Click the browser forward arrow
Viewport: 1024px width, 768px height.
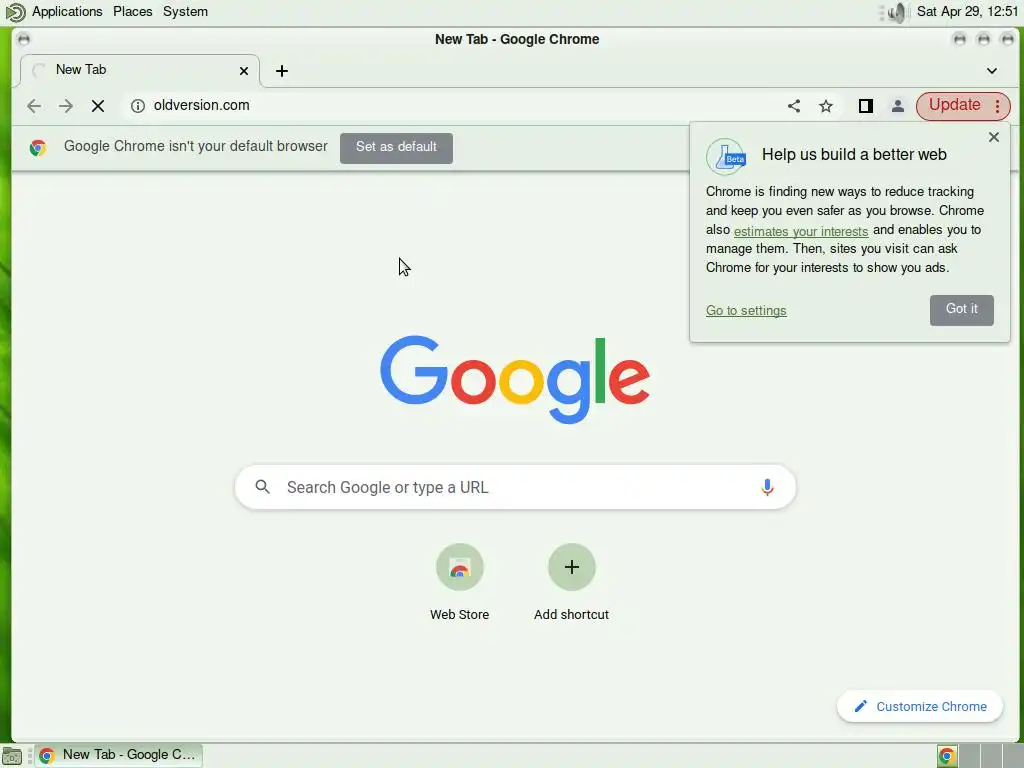pos(65,106)
